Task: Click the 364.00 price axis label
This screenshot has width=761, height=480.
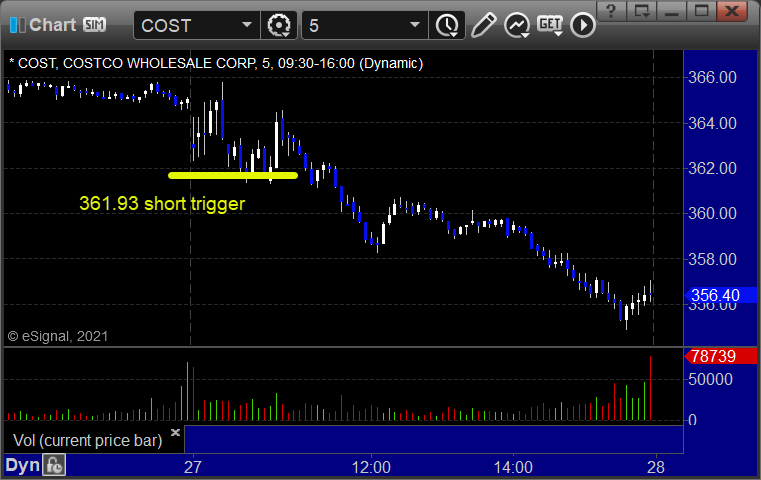Action: point(712,123)
